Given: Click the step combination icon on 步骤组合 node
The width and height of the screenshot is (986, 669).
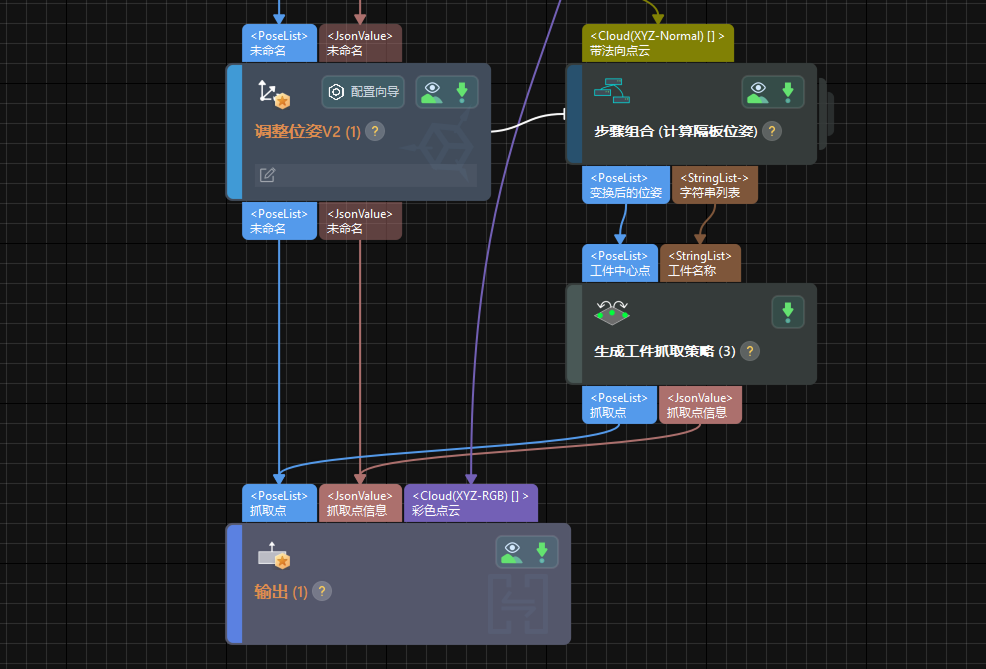Looking at the screenshot, I should pyautogui.click(x=613, y=89).
